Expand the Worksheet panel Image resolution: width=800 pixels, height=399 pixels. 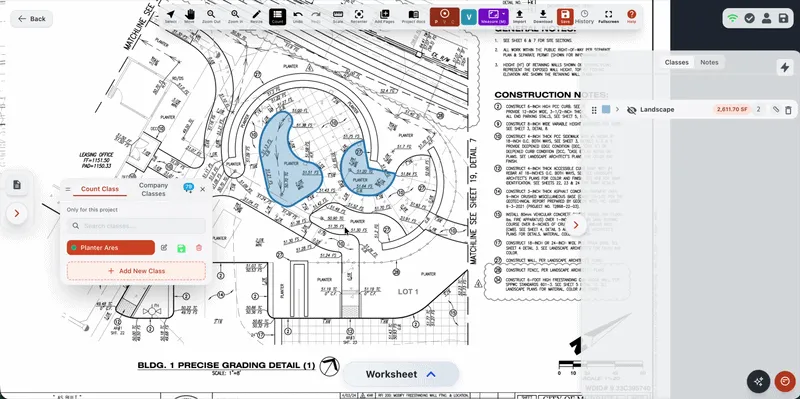[x=401, y=375]
